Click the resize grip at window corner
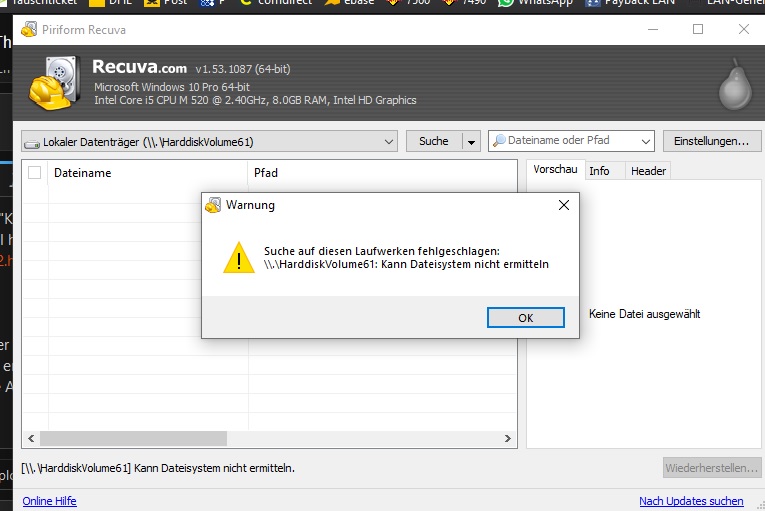This screenshot has height=511, width=765. tap(760, 506)
